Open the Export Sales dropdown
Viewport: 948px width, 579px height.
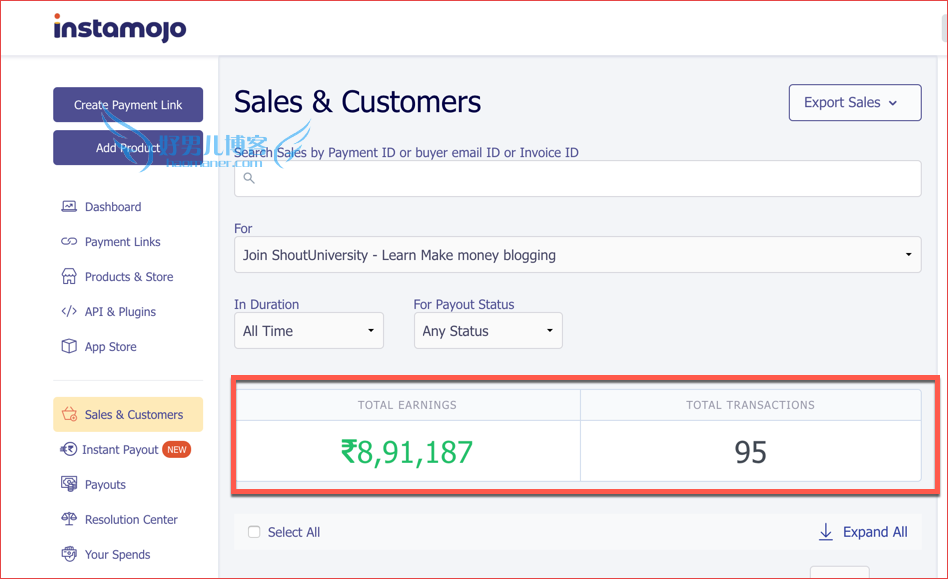pos(855,103)
